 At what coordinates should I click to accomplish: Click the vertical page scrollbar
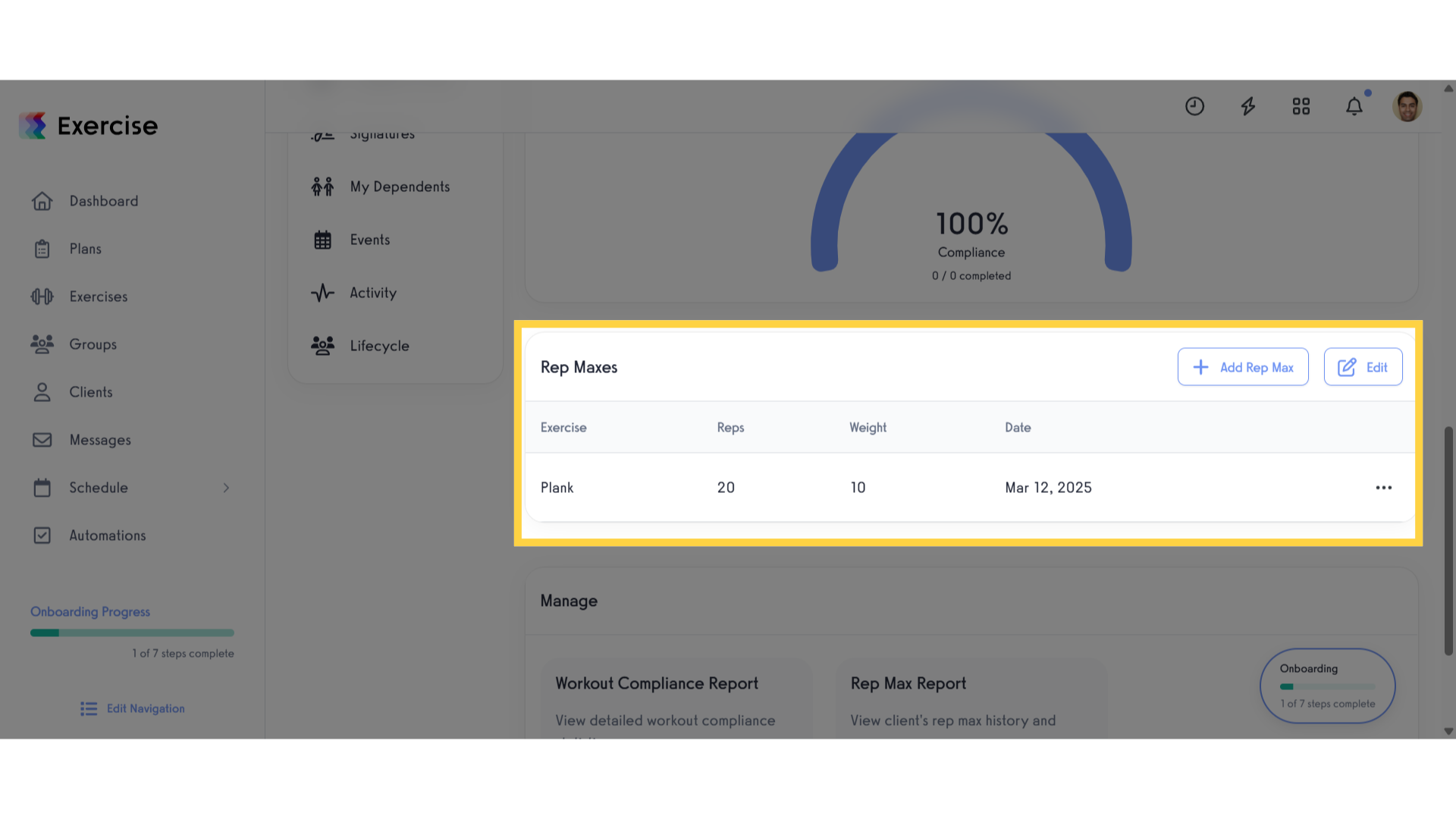pyautogui.click(x=1448, y=541)
